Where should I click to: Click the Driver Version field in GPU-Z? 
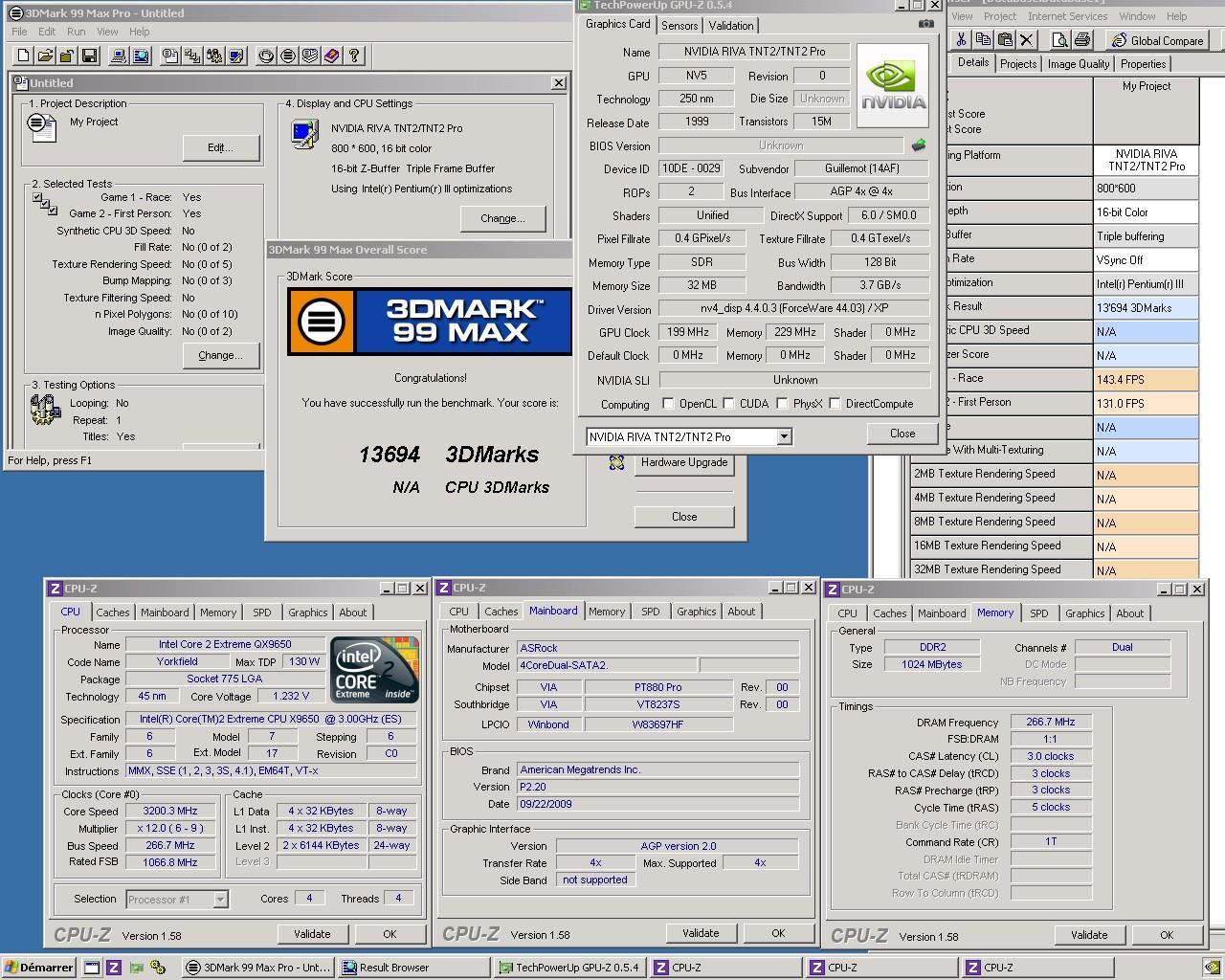[793, 309]
